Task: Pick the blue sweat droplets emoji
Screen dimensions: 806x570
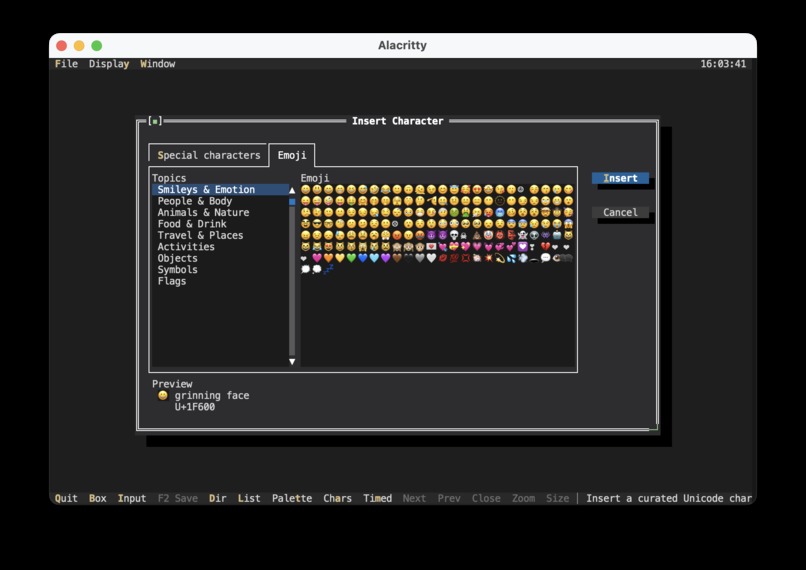Action: click(511, 258)
